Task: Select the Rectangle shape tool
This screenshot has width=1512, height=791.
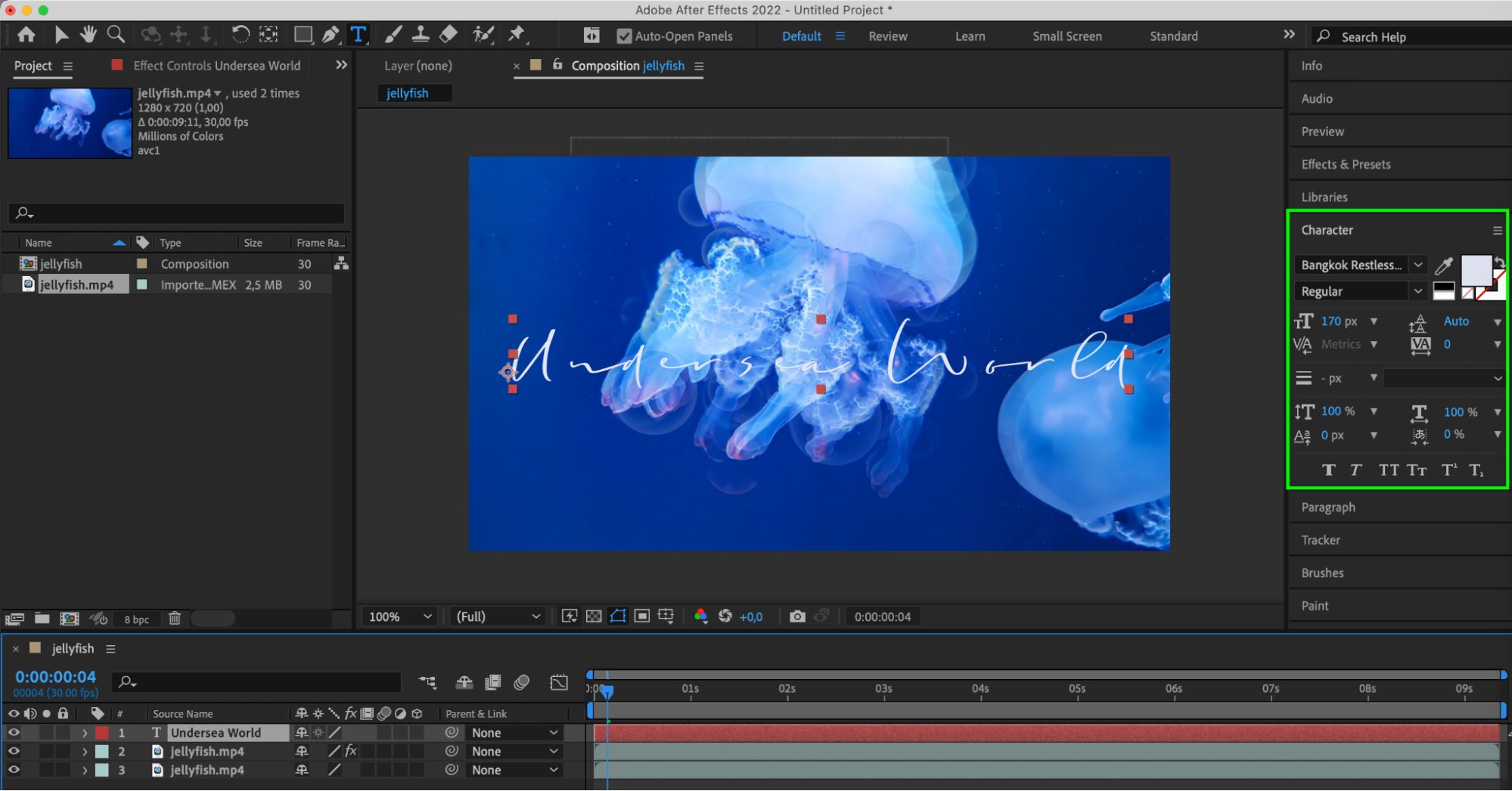Action: tap(303, 35)
